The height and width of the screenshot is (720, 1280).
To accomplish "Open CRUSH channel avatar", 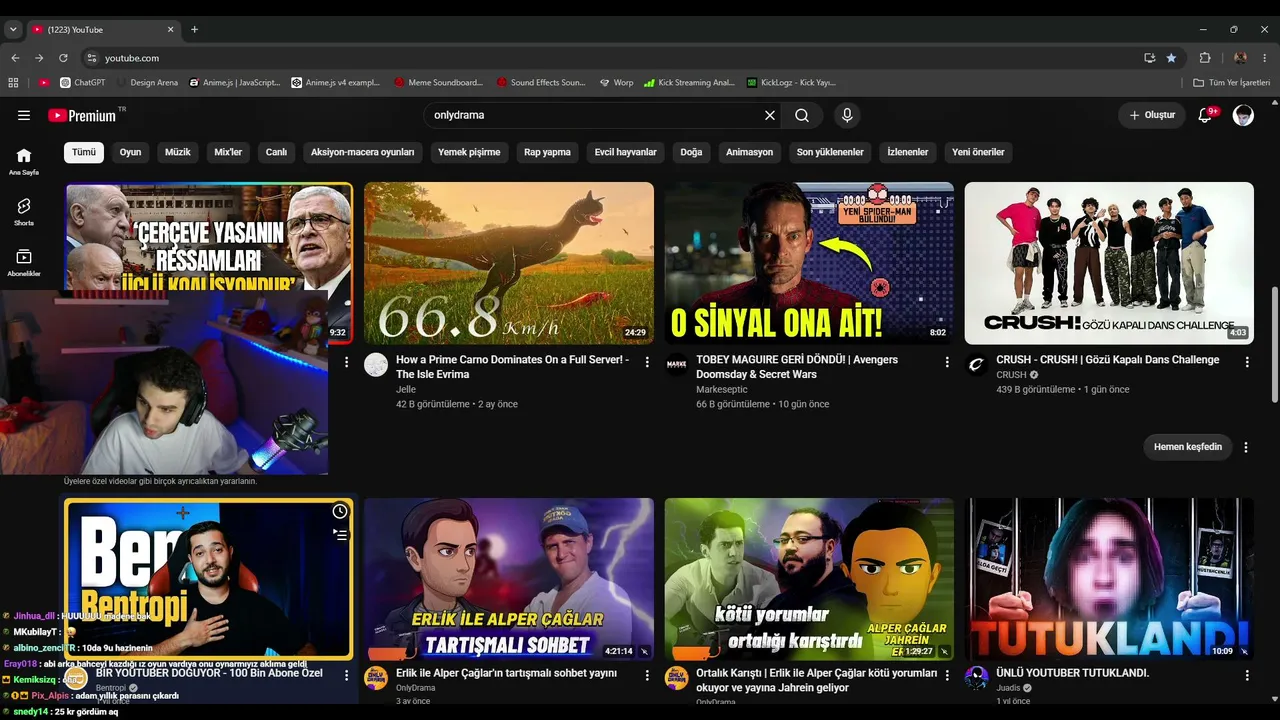I will coord(976,364).
